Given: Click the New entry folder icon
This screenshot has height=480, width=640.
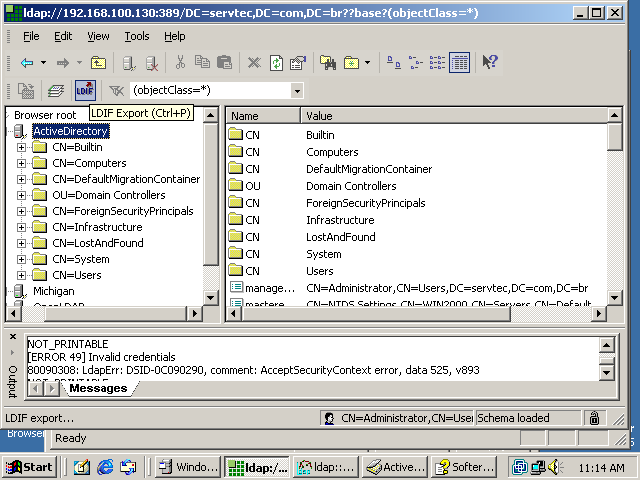Looking at the screenshot, I should click(x=351, y=63).
